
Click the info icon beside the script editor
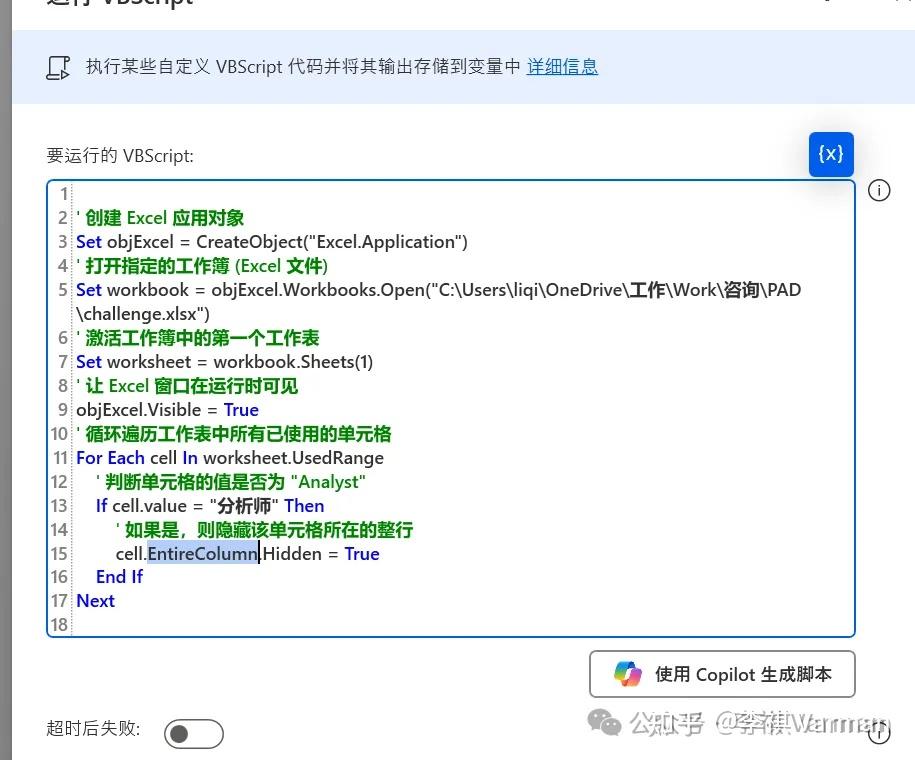click(878, 190)
